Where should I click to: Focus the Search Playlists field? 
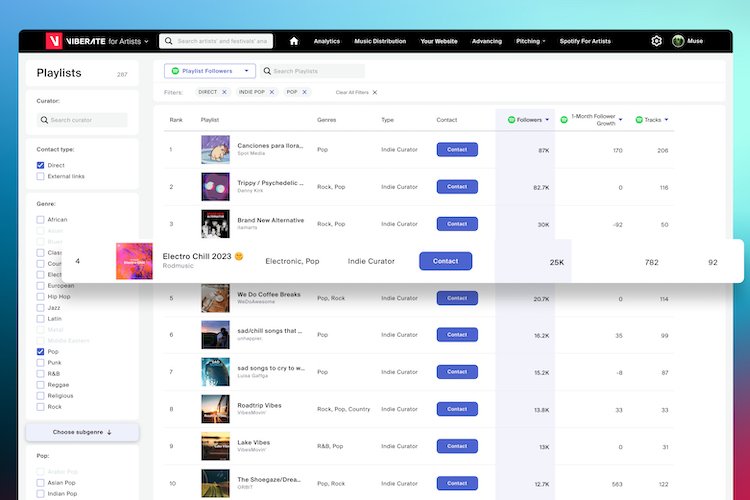coord(312,71)
